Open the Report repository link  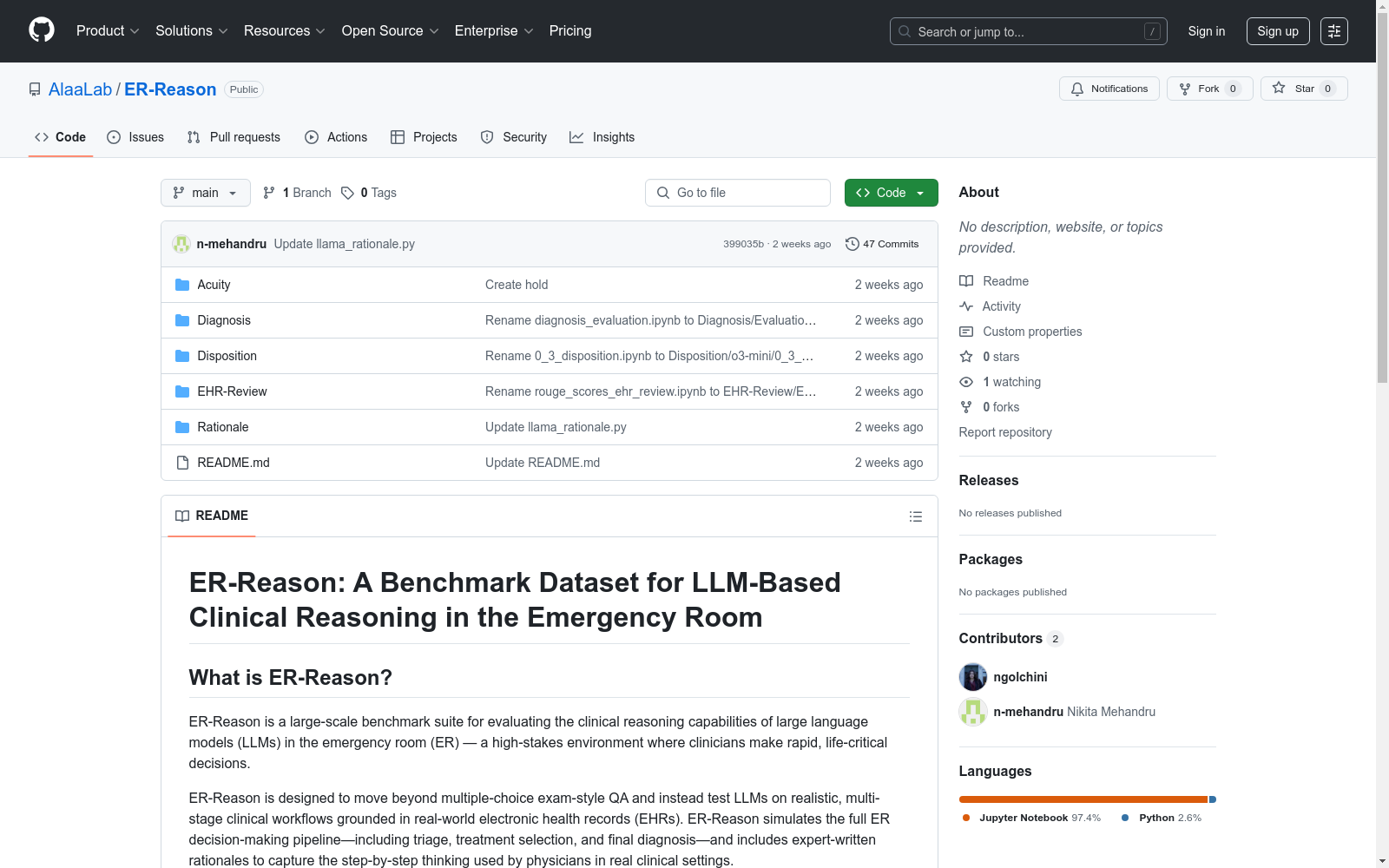[1005, 432]
